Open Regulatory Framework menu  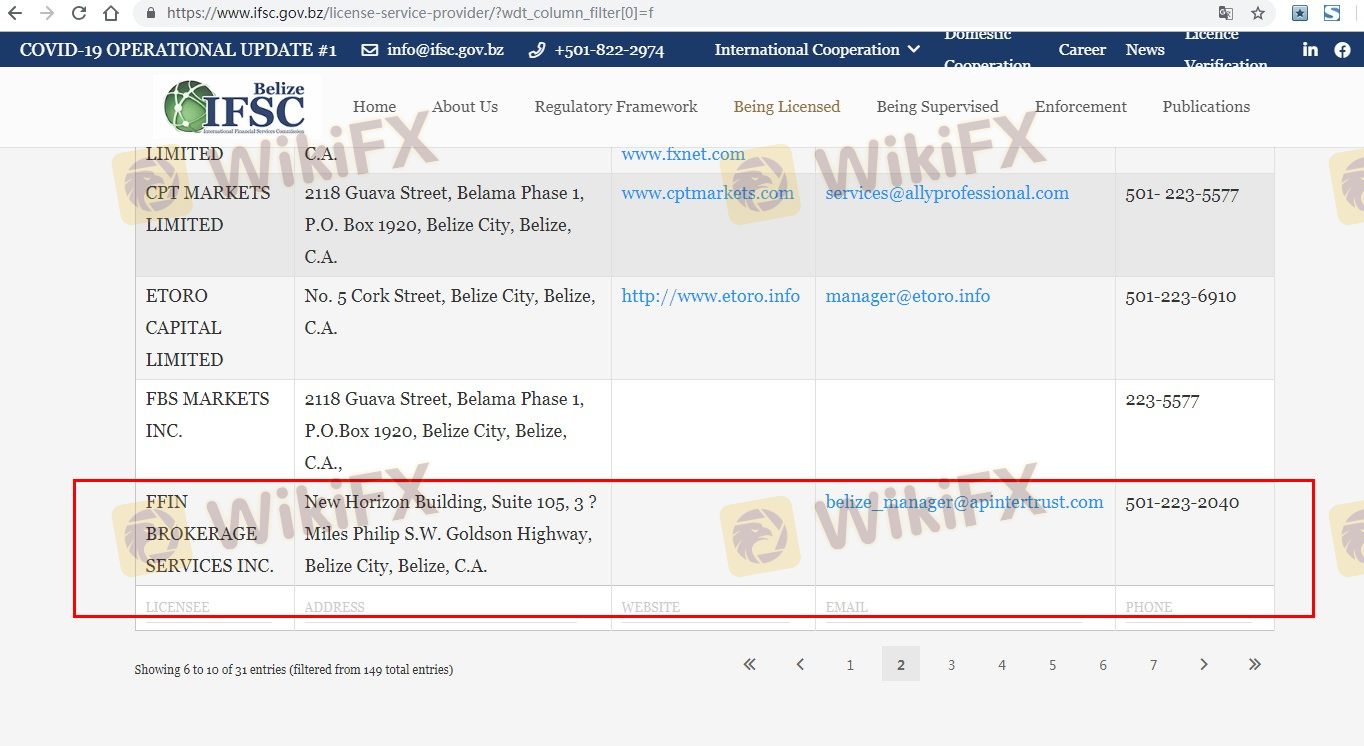[x=615, y=107]
